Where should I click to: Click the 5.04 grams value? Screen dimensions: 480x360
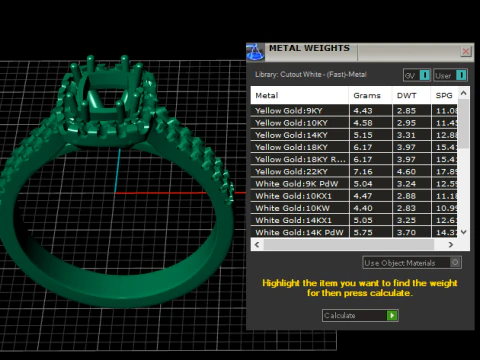point(363,184)
